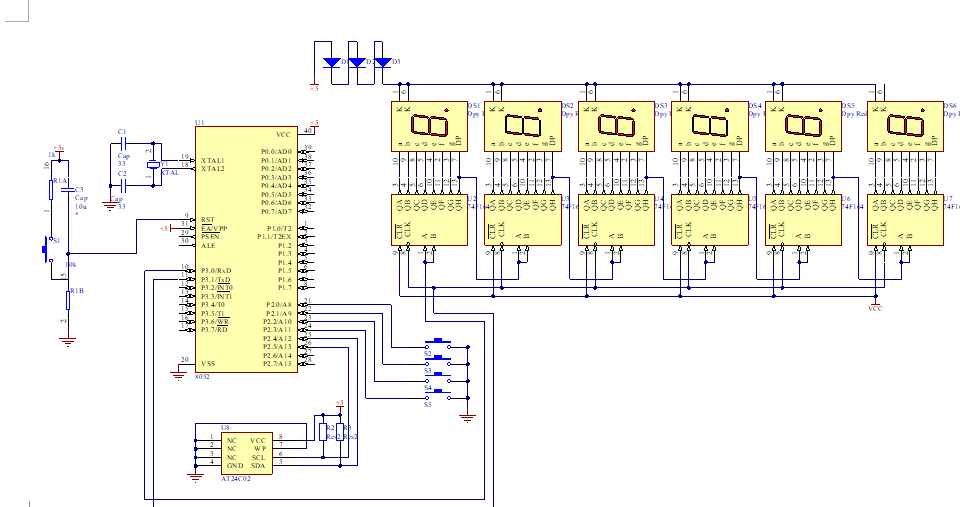The width and height of the screenshot is (960, 507).
Task: Select the D2 diode symbol
Action: click(357, 62)
